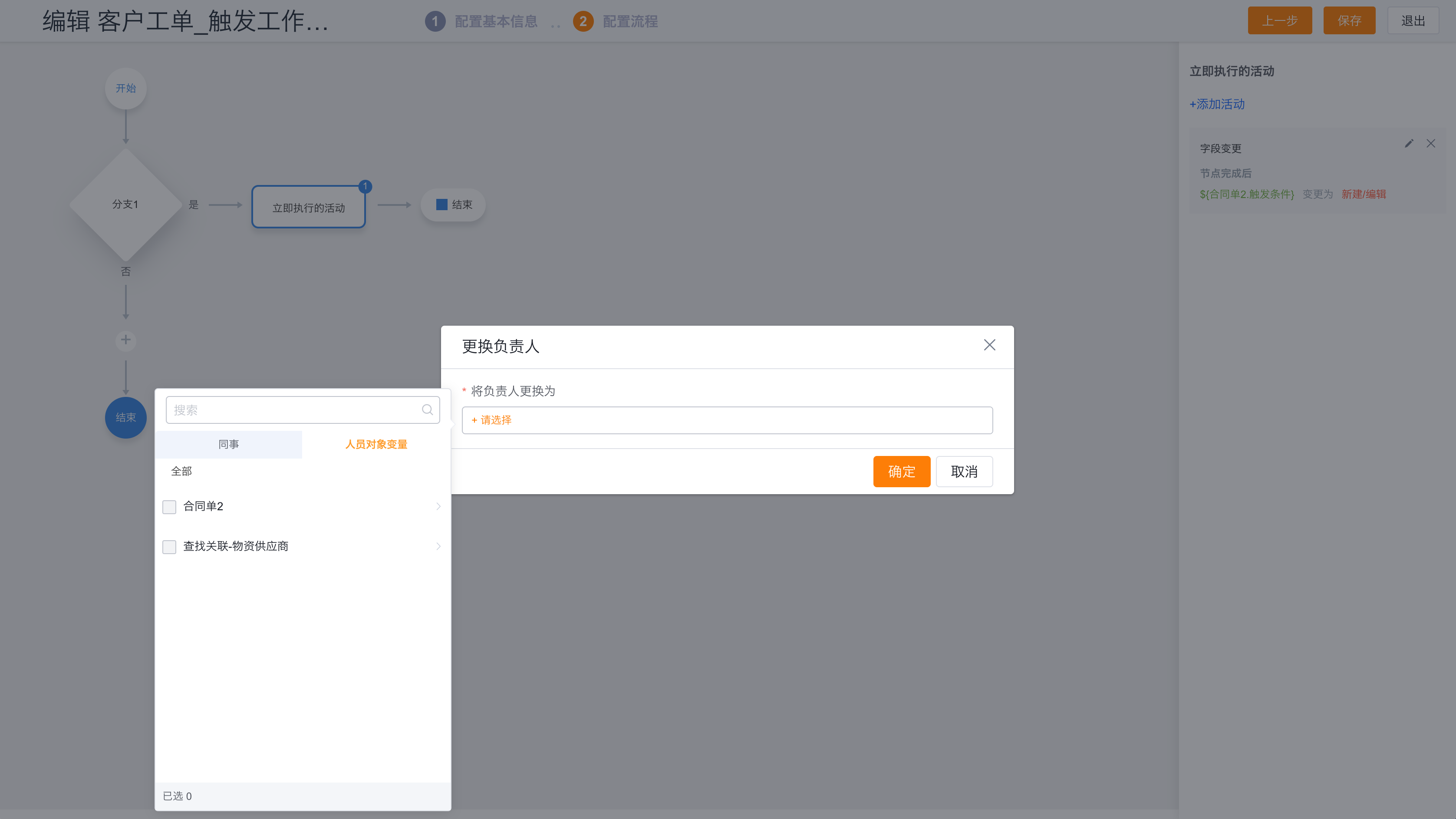Close the 更换负责人 dialog
This screenshot has height=819, width=1456.
(x=989, y=345)
